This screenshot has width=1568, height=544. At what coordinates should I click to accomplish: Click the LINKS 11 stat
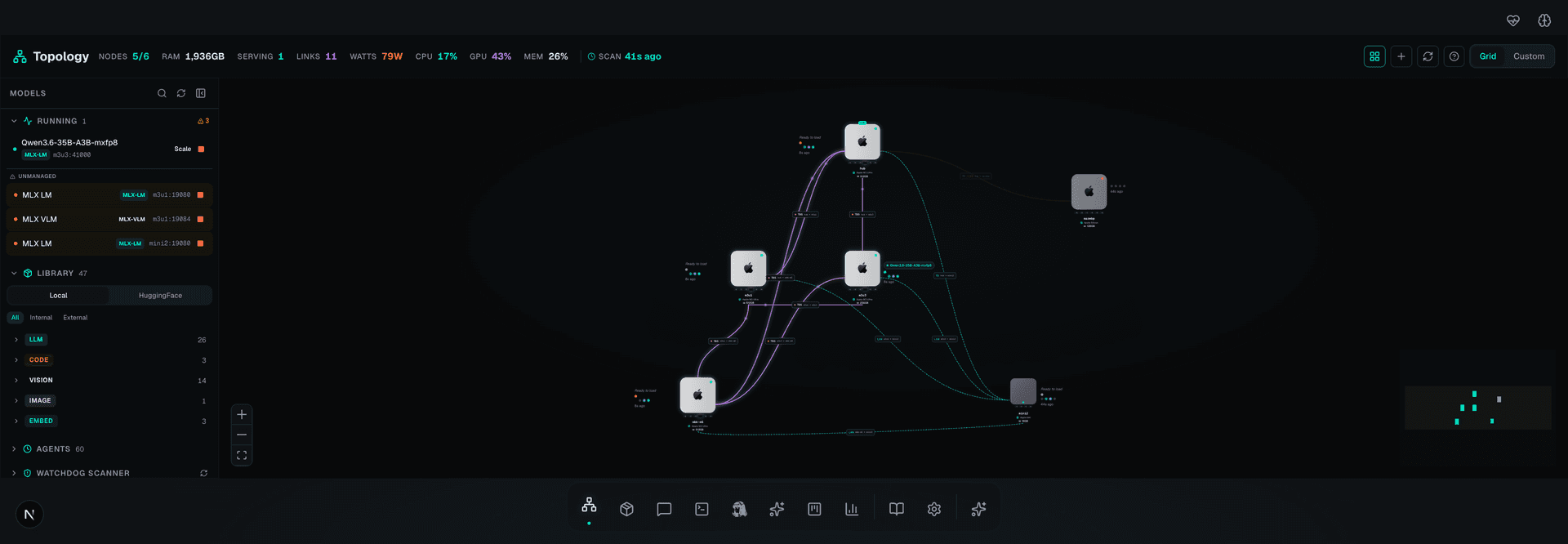click(316, 56)
